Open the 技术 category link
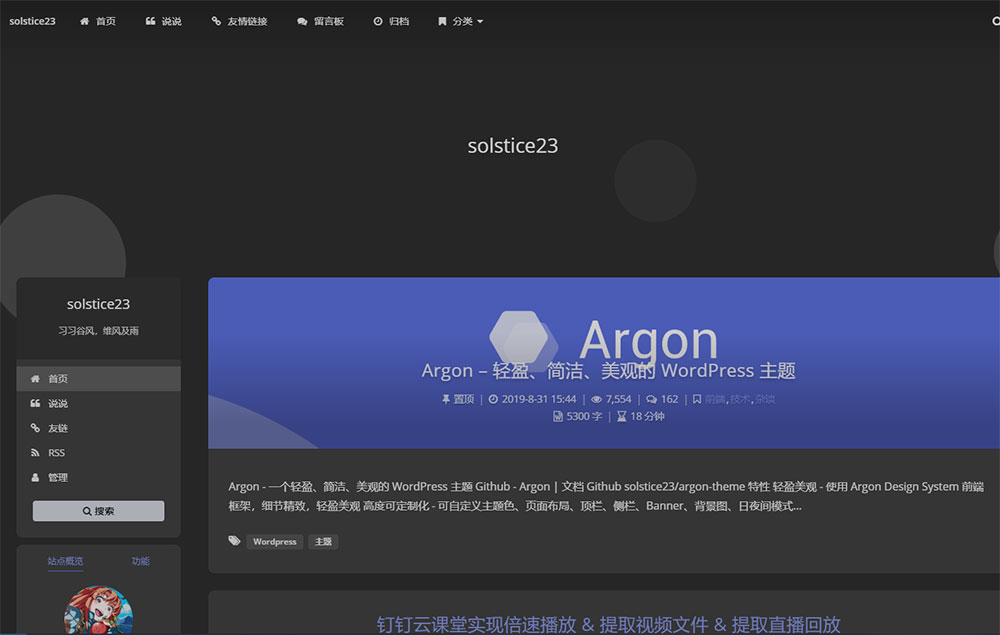This screenshot has width=1000, height=635. tap(740, 399)
